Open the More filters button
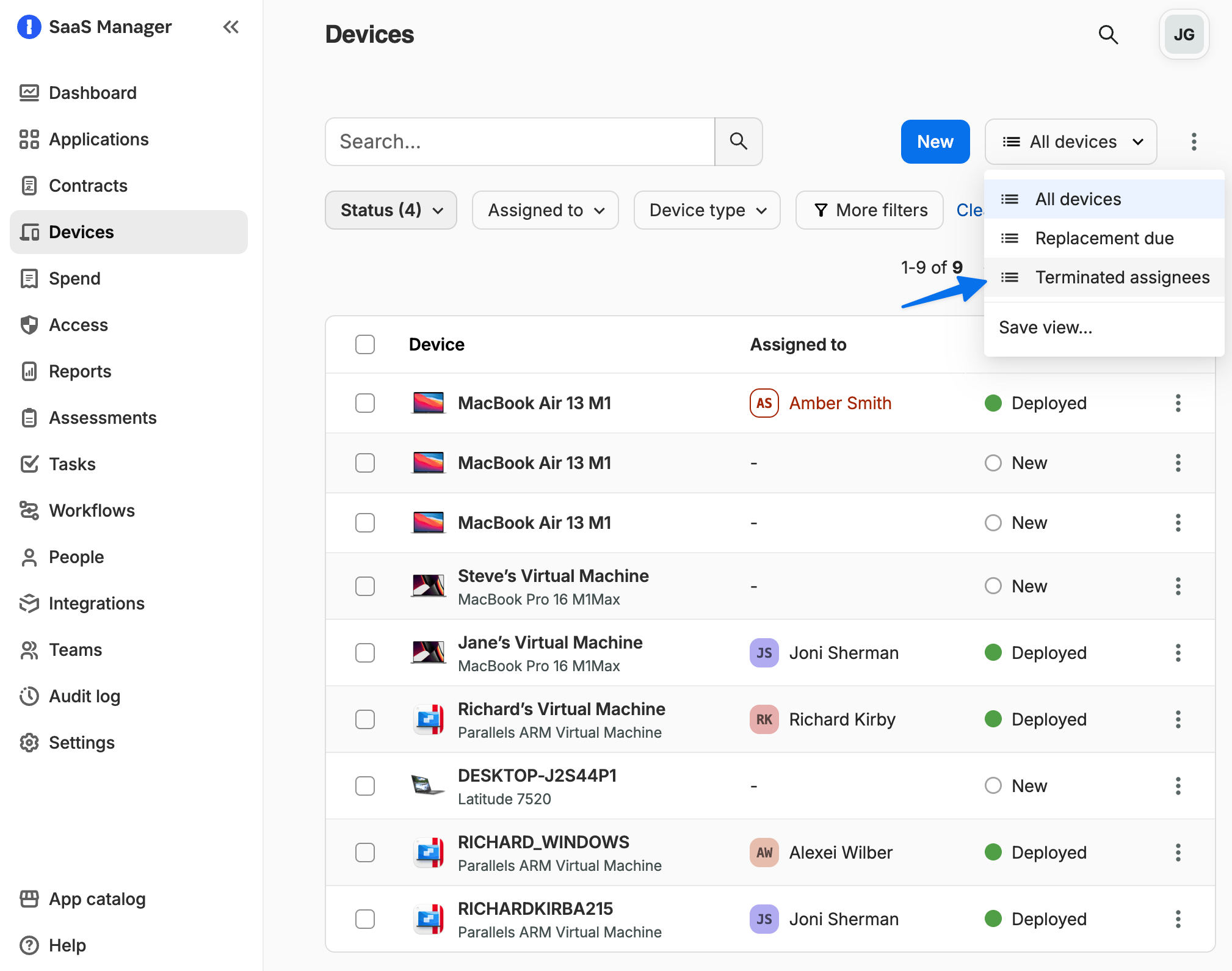This screenshot has height=971, width=1232. [869, 210]
